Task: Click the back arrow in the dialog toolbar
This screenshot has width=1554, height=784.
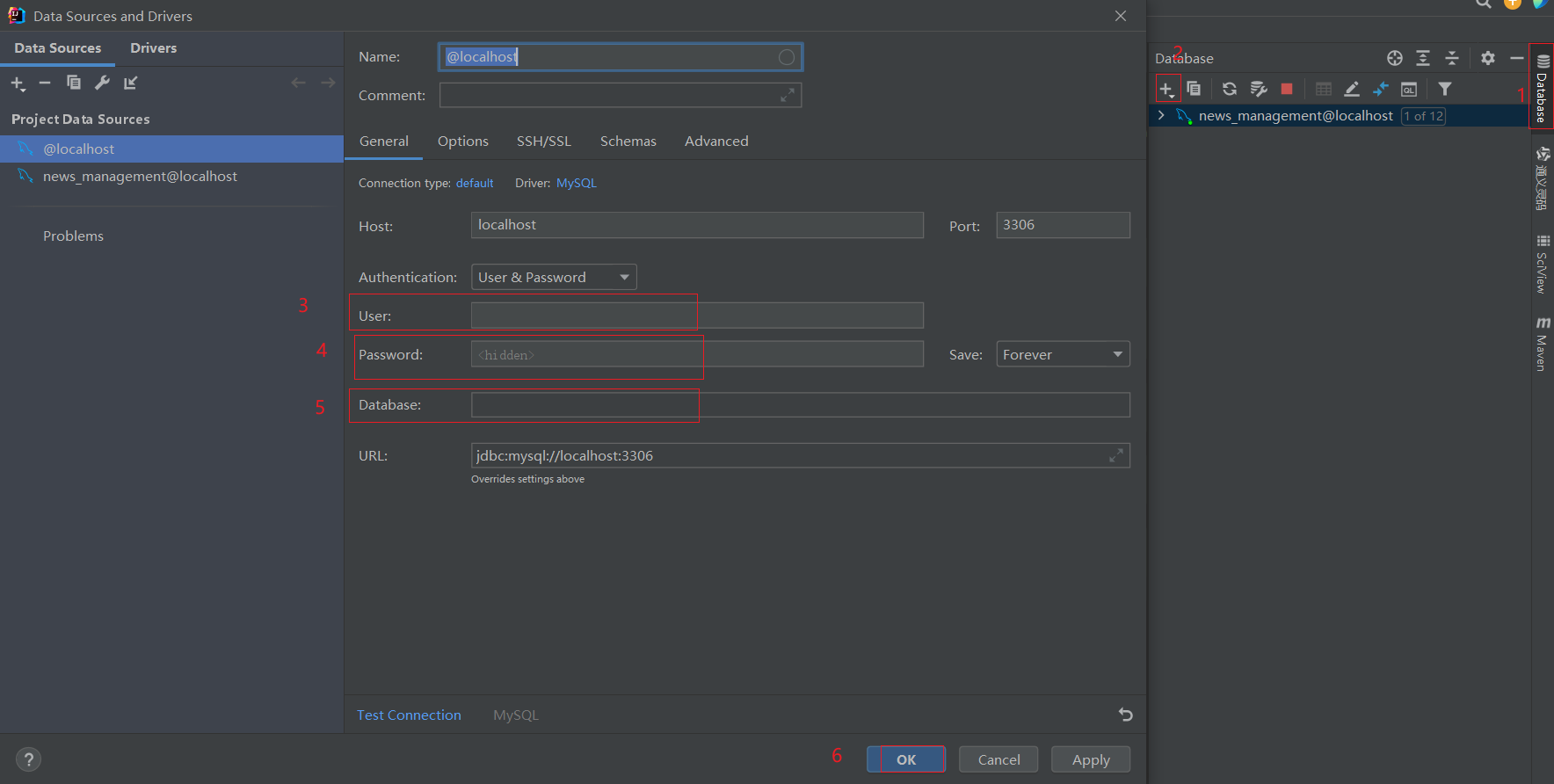Action: tap(299, 83)
